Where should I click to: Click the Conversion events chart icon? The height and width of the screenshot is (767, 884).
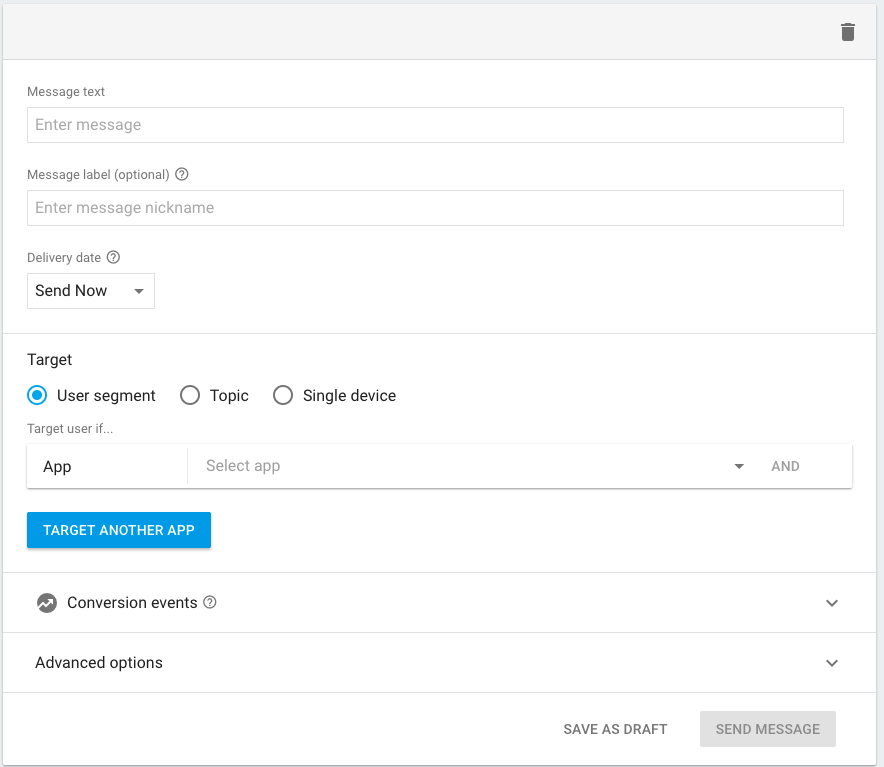tap(47, 603)
